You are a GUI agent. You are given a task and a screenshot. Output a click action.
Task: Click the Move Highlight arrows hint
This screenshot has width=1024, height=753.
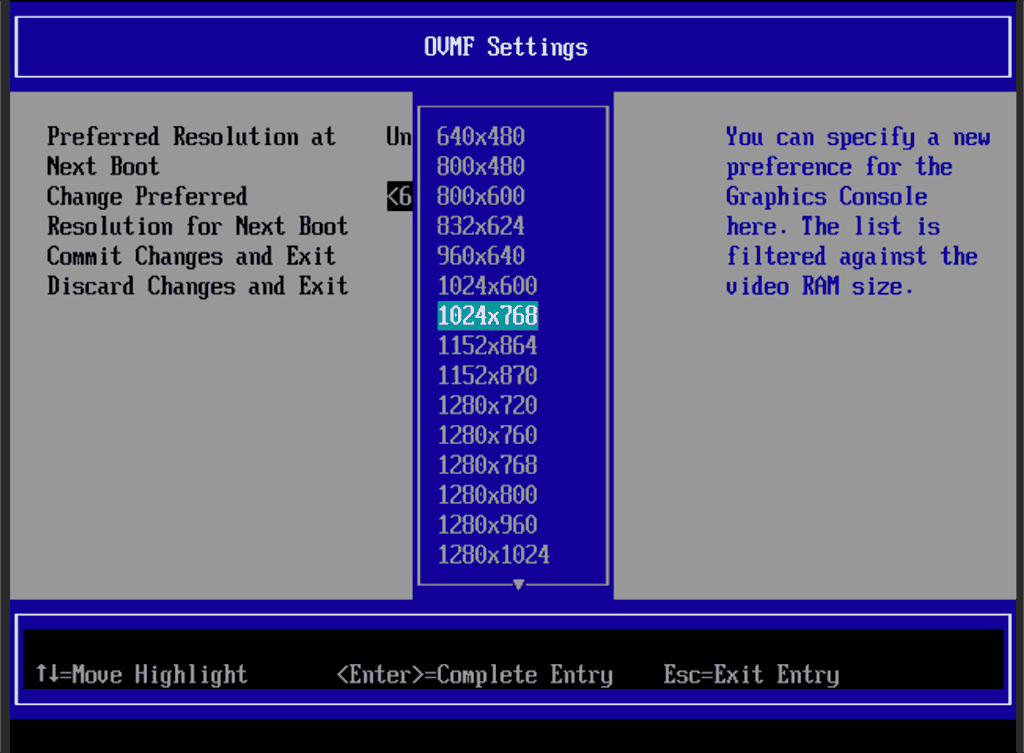click(142, 675)
